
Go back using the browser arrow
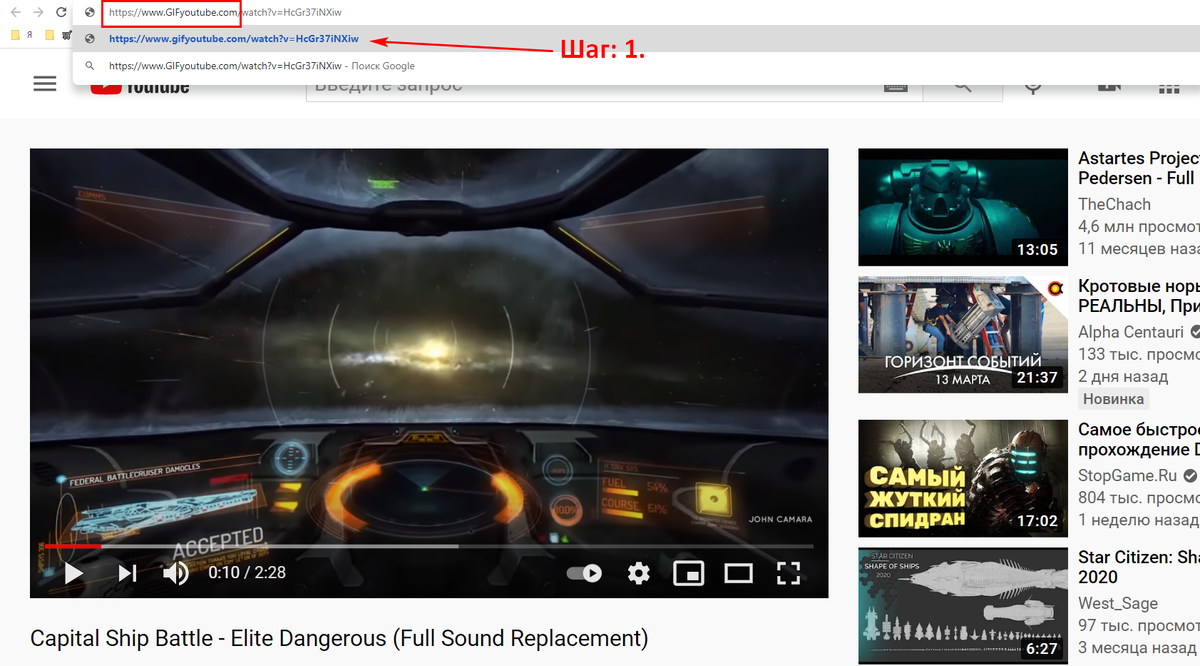coord(16,12)
